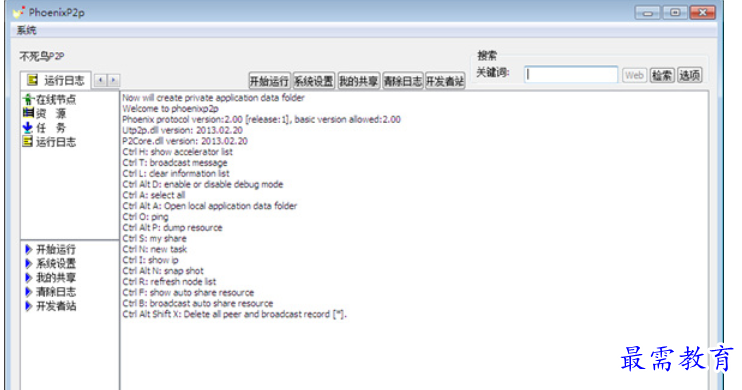
Task: Click 开发者站 in the lower left list
Action: 56,306
